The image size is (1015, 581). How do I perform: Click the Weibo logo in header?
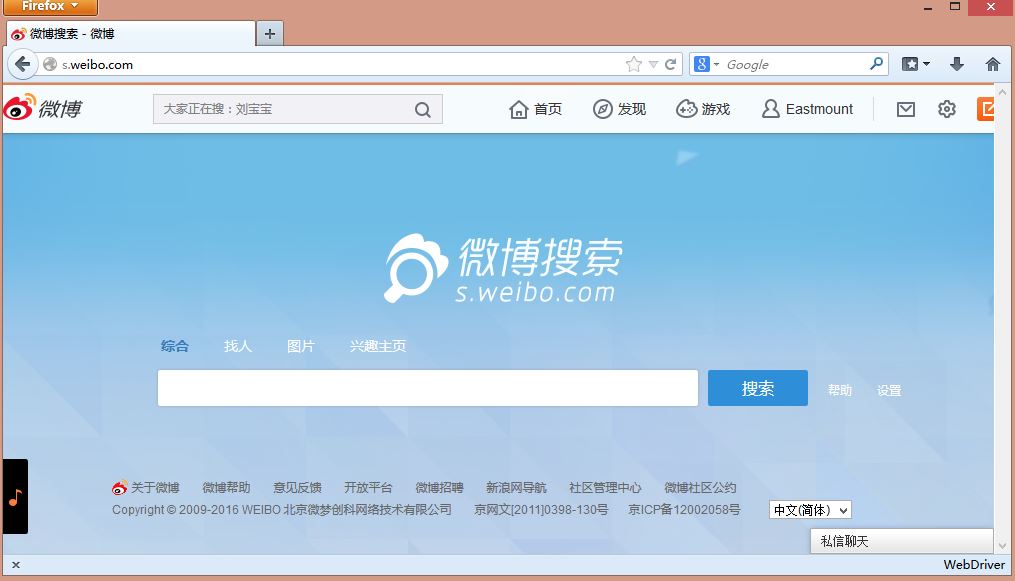coord(43,108)
